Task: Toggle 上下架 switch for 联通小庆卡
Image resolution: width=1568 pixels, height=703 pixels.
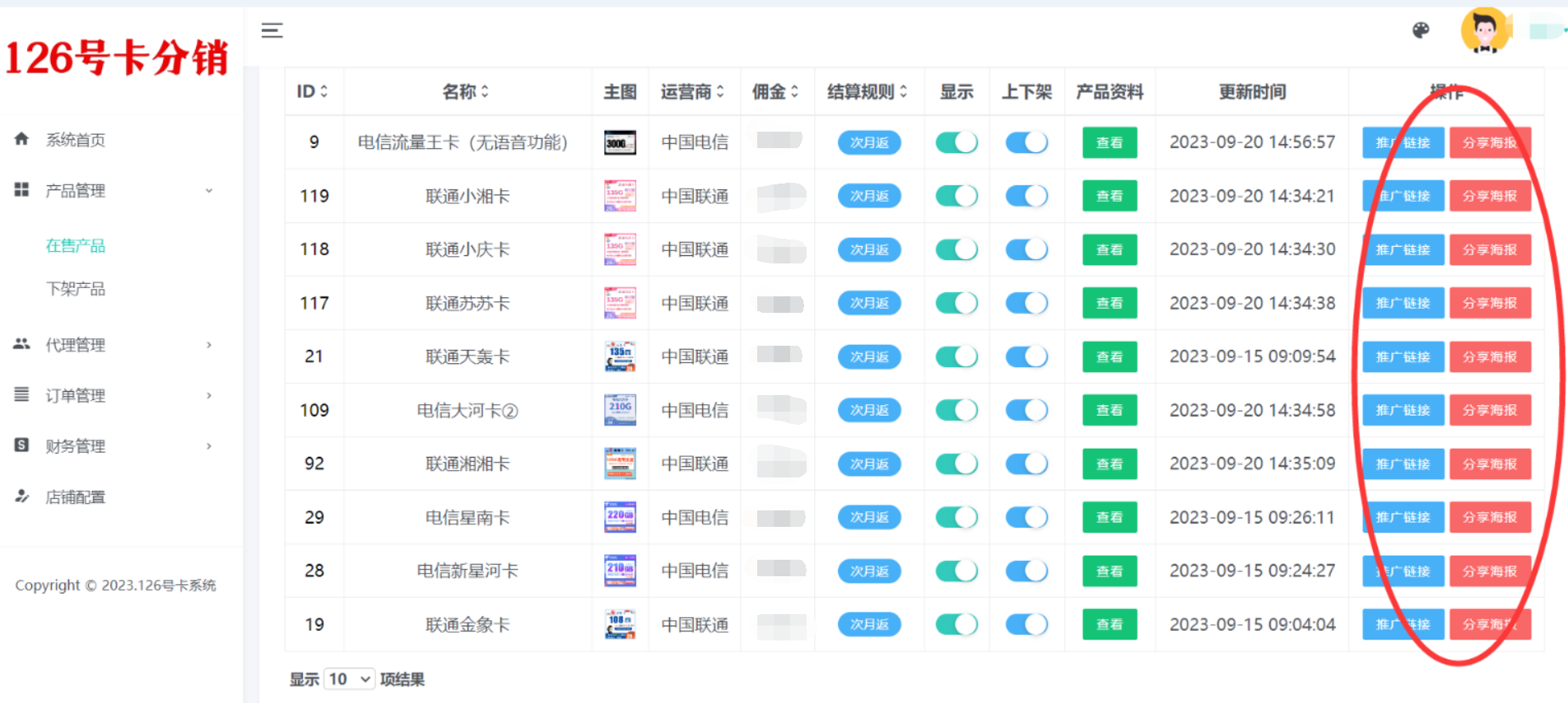Action: pos(1026,249)
